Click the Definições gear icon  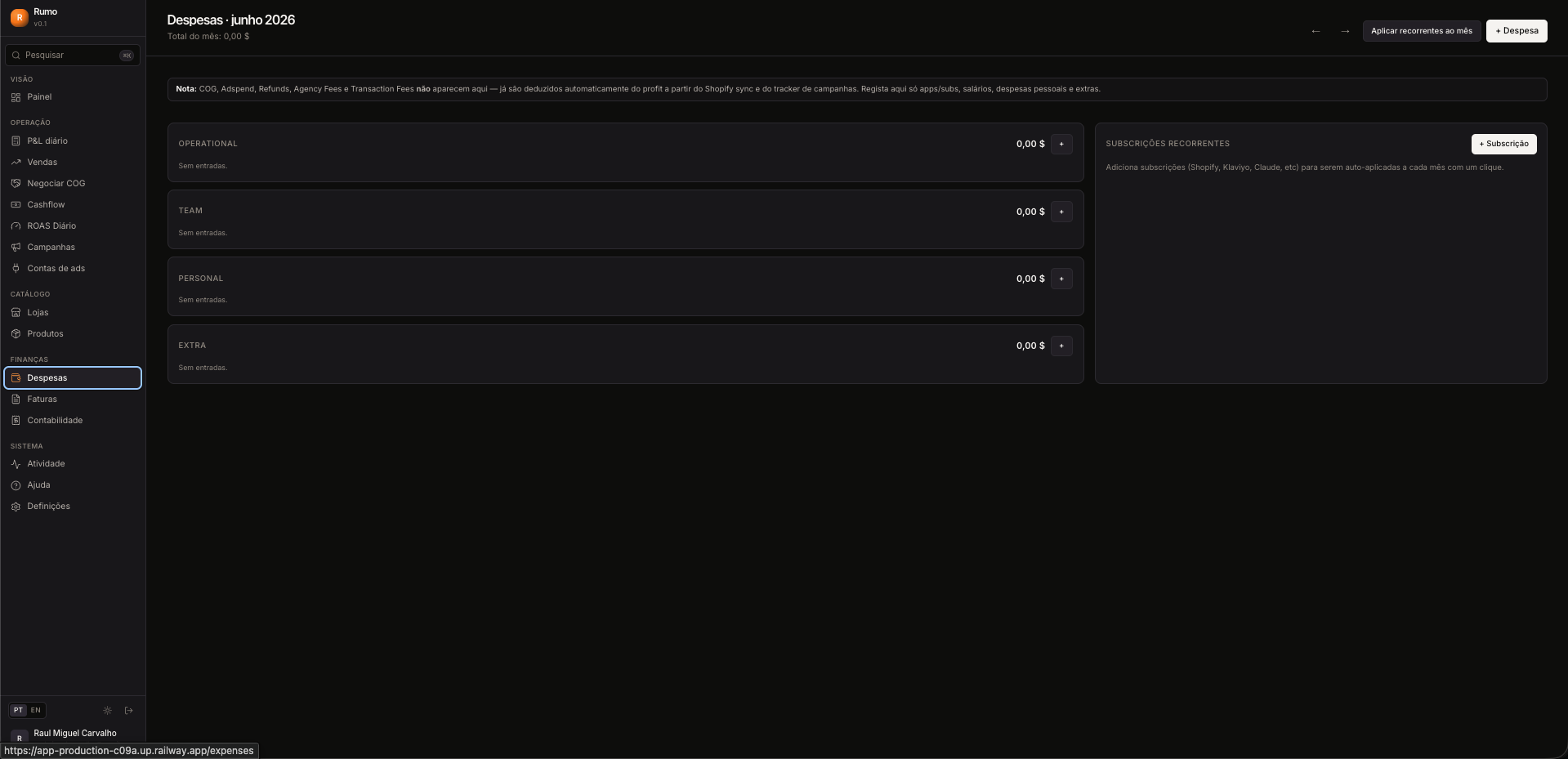(x=16, y=507)
